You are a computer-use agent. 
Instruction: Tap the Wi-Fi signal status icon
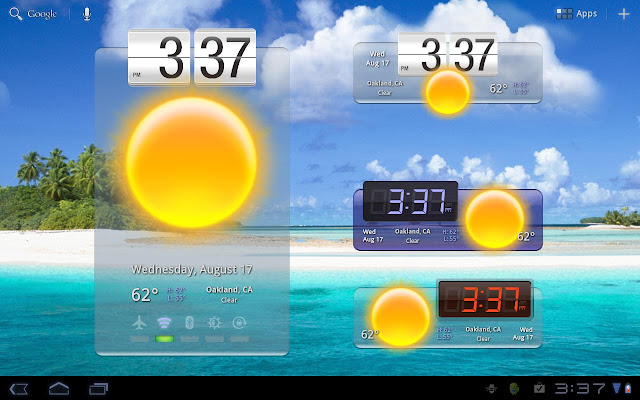pyautogui.click(x=616, y=388)
